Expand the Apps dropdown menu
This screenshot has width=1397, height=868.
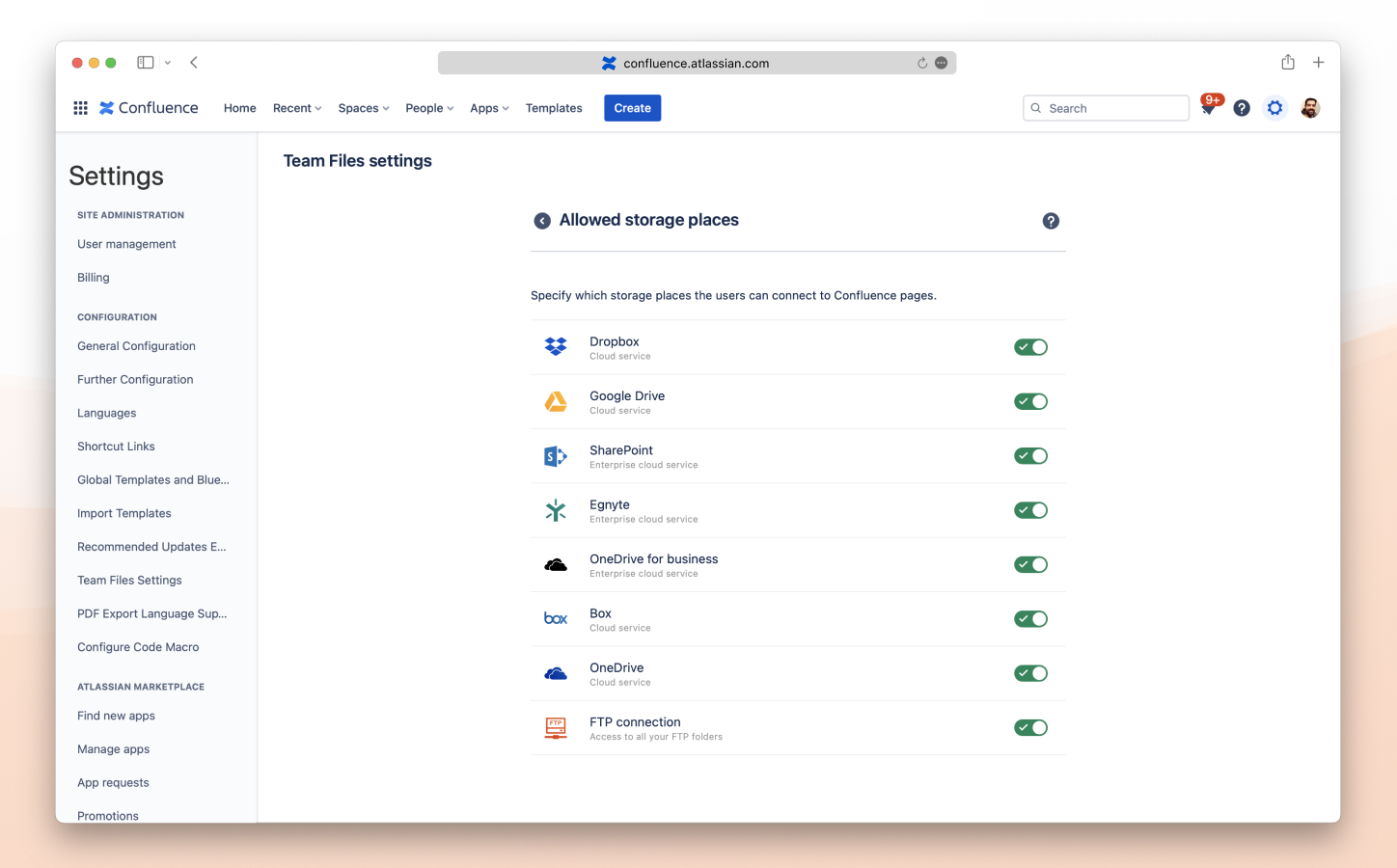point(489,108)
